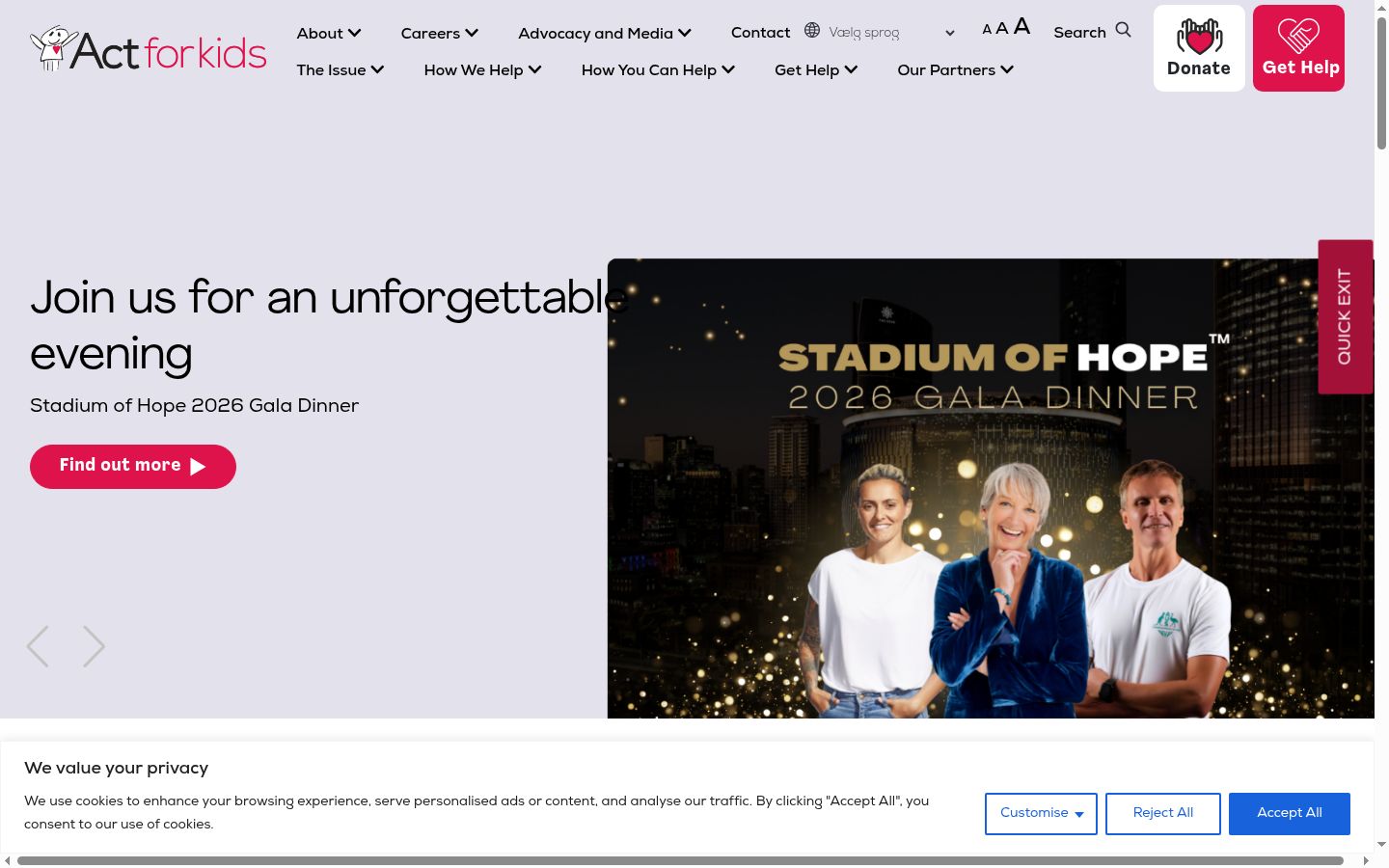Image resolution: width=1389 pixels, height=868 pixels.
Task: Click 'We value your privacy' heading
Action: pos(116,769)
